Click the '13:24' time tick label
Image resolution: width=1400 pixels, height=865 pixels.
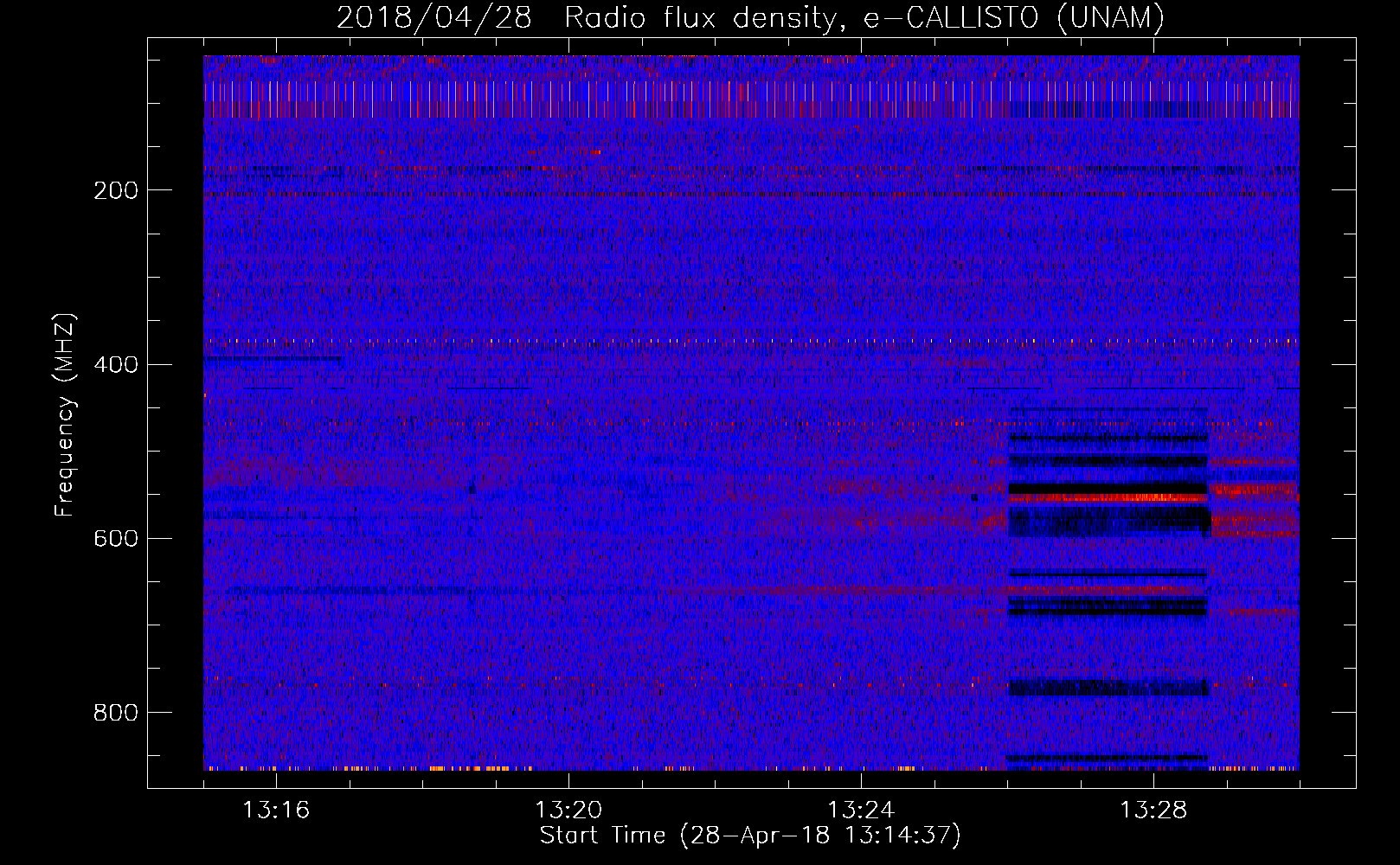(x=861, y=811)
